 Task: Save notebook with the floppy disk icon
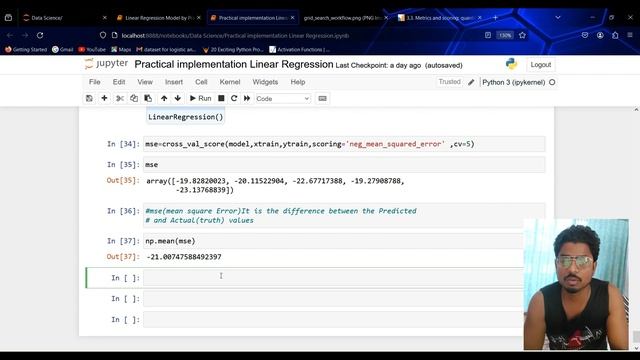[89, 98]
